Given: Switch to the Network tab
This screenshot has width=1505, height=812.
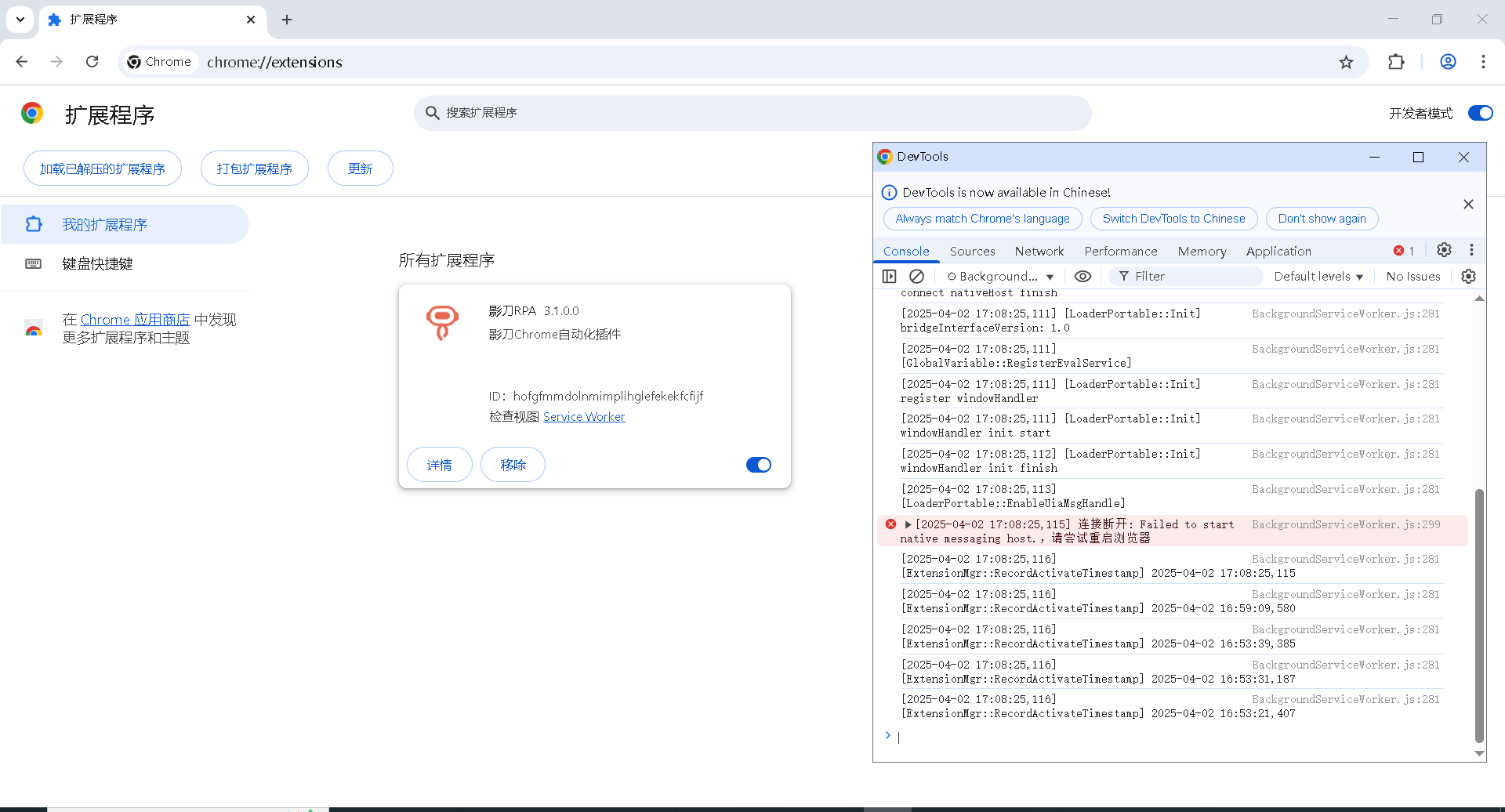Looking at the screenshot, I should pyautogui.click(x=1039, y=251).
